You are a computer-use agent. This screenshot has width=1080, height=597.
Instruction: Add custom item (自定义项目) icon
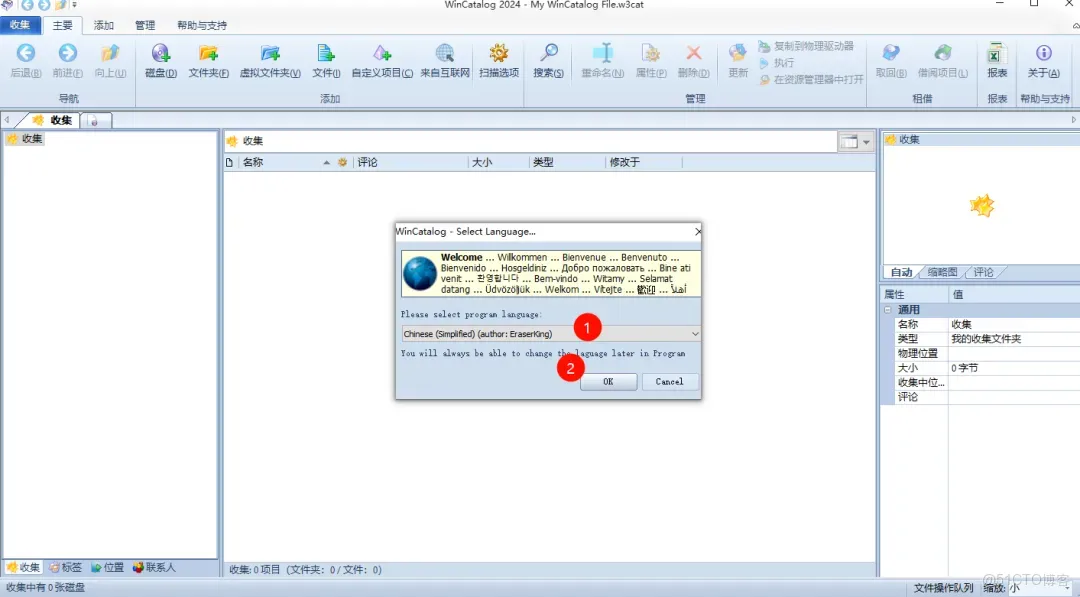[x=382, y=53]
